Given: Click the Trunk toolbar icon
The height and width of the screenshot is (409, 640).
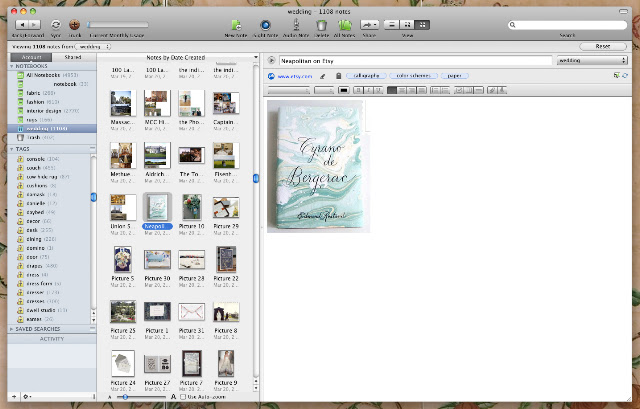Looking at the screenshot, I should point(74,25).
